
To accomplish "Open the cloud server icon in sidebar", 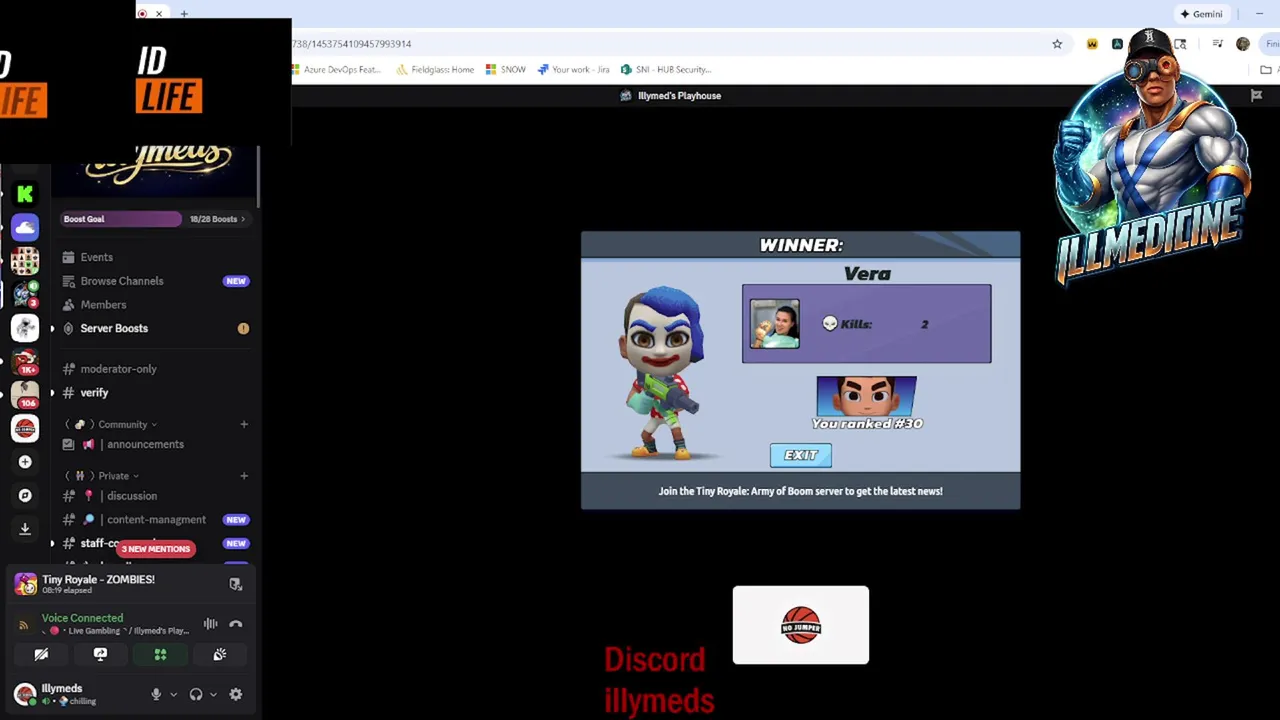I will click(x=25, y=228).
